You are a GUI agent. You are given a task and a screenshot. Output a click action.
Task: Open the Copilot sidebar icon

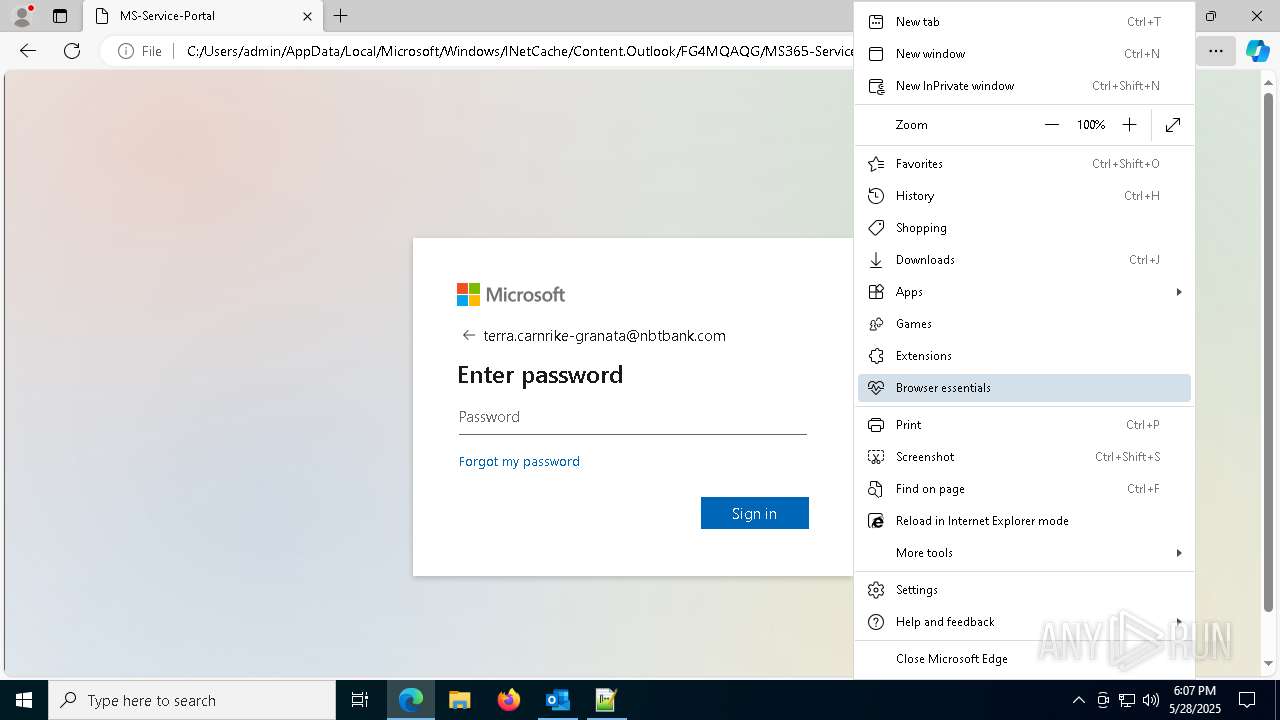pyautogui.click(x=1257, y=51)
